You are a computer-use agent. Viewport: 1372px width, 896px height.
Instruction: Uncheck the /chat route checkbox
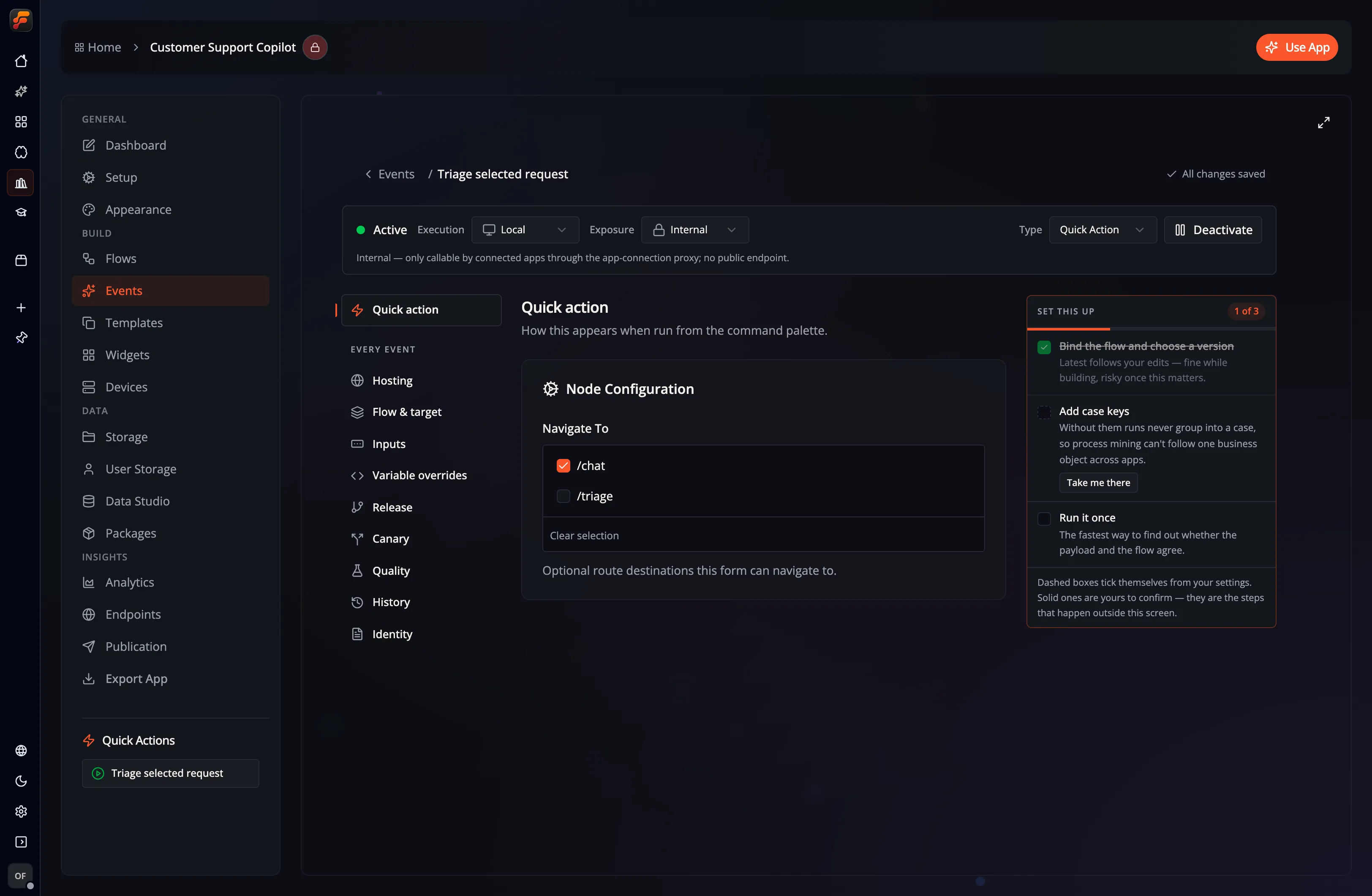563,466
